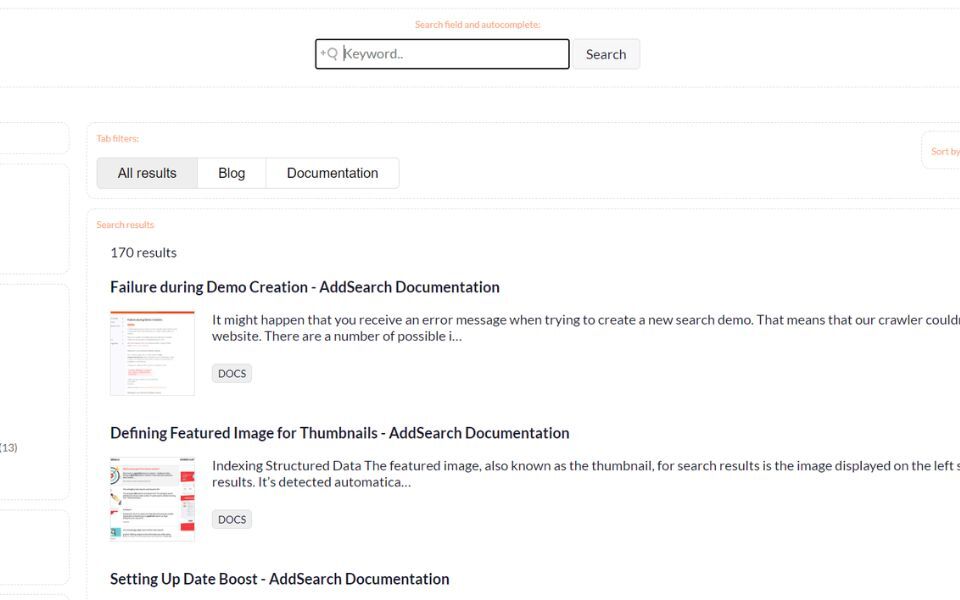Click the 'Search results' label
The width and height of the screenshot is (960, 600).
click(125, 225)
